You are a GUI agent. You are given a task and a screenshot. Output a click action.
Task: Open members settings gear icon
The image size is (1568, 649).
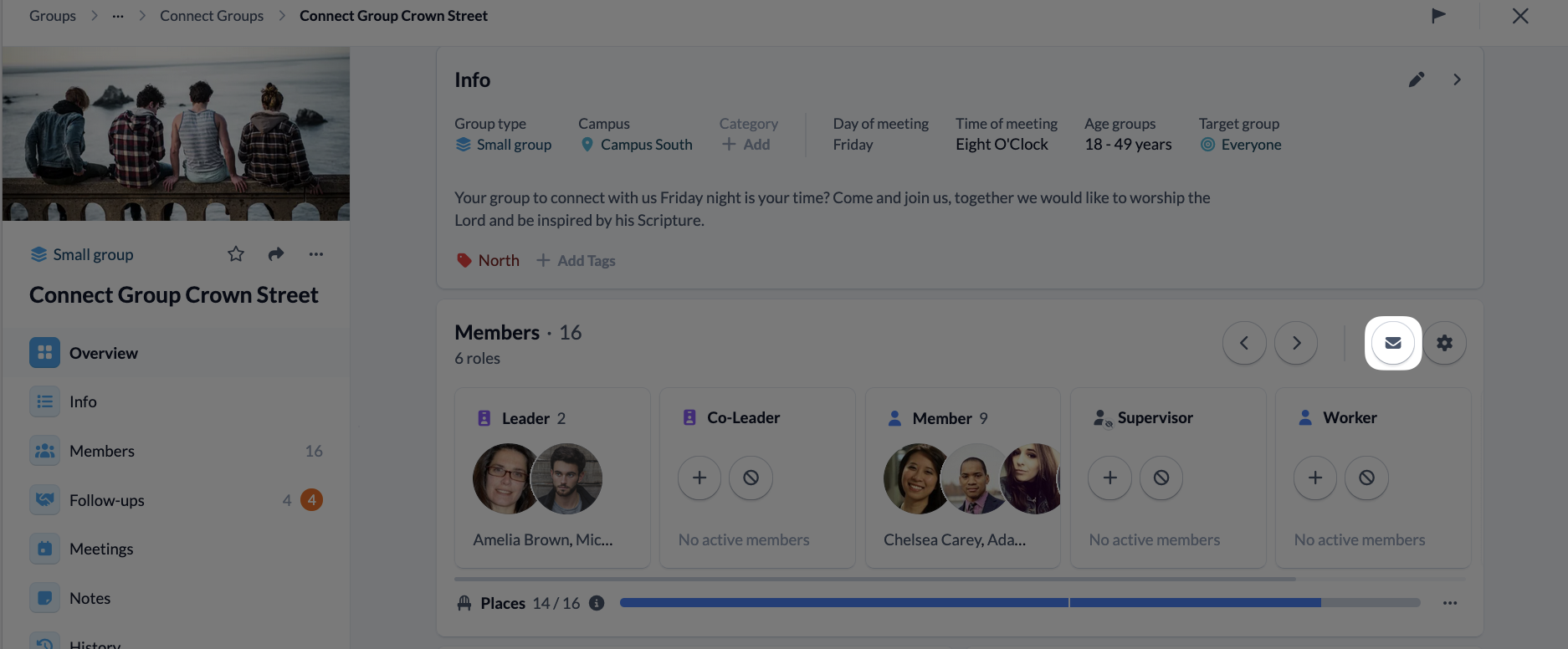pyautogui.click(x=1444, y=343)
